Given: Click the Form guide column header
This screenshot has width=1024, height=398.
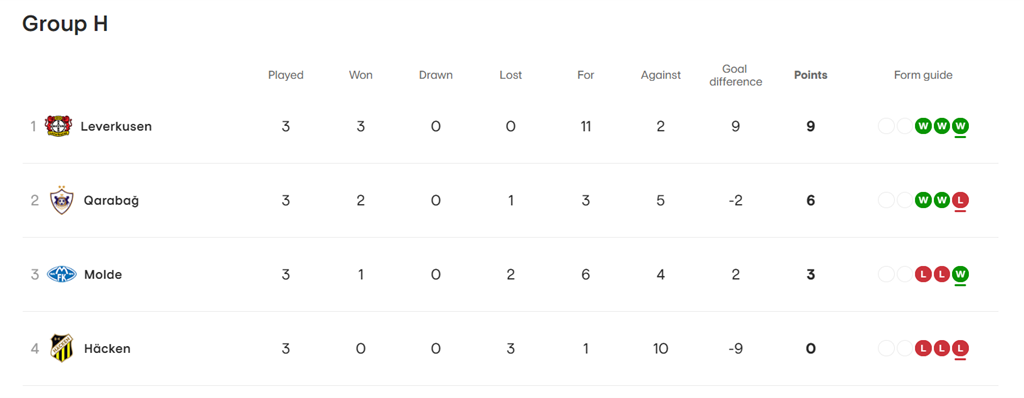Looking at the screenshot, I should (923, 75).
